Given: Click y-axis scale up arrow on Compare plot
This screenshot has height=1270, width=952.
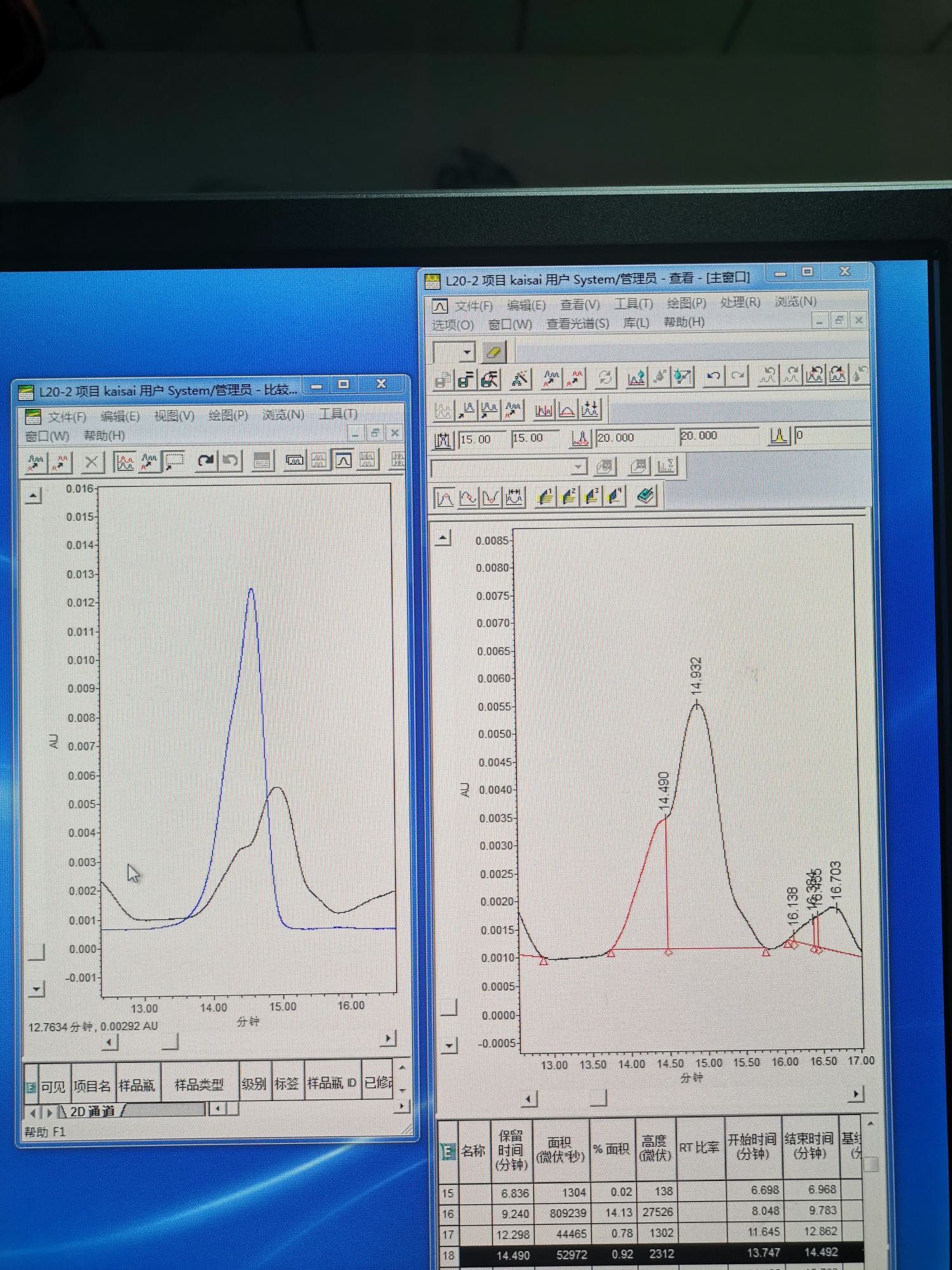Looking at the screenshot, I should [x=34, y=496].
